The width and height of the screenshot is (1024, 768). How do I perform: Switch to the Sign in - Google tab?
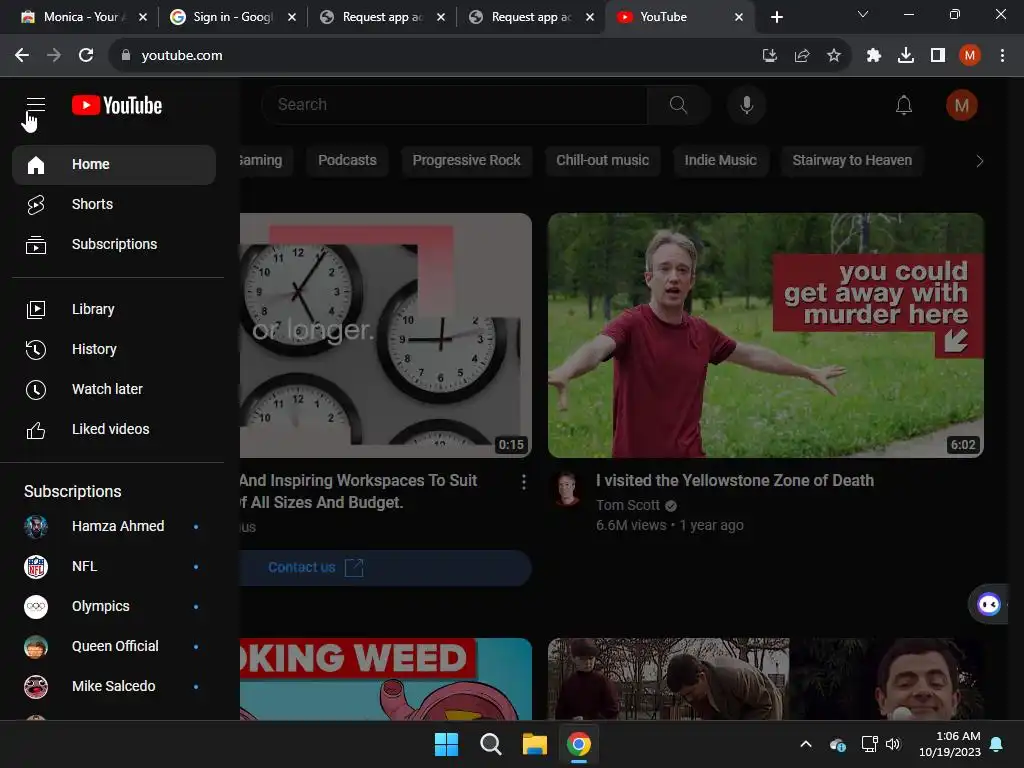coord(231,17)
